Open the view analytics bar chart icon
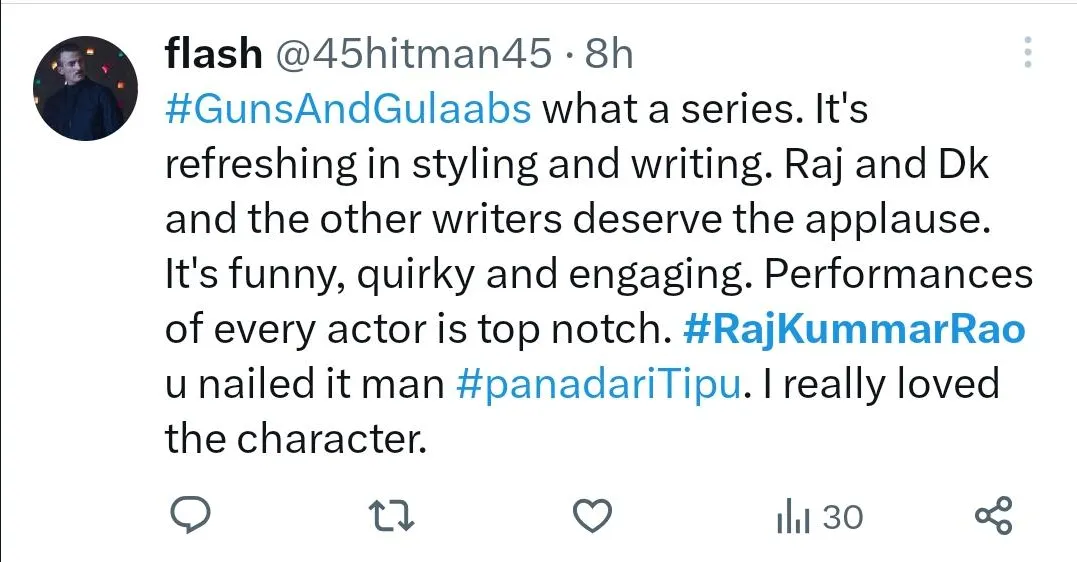1077x562 pixels. coord(793,516)
